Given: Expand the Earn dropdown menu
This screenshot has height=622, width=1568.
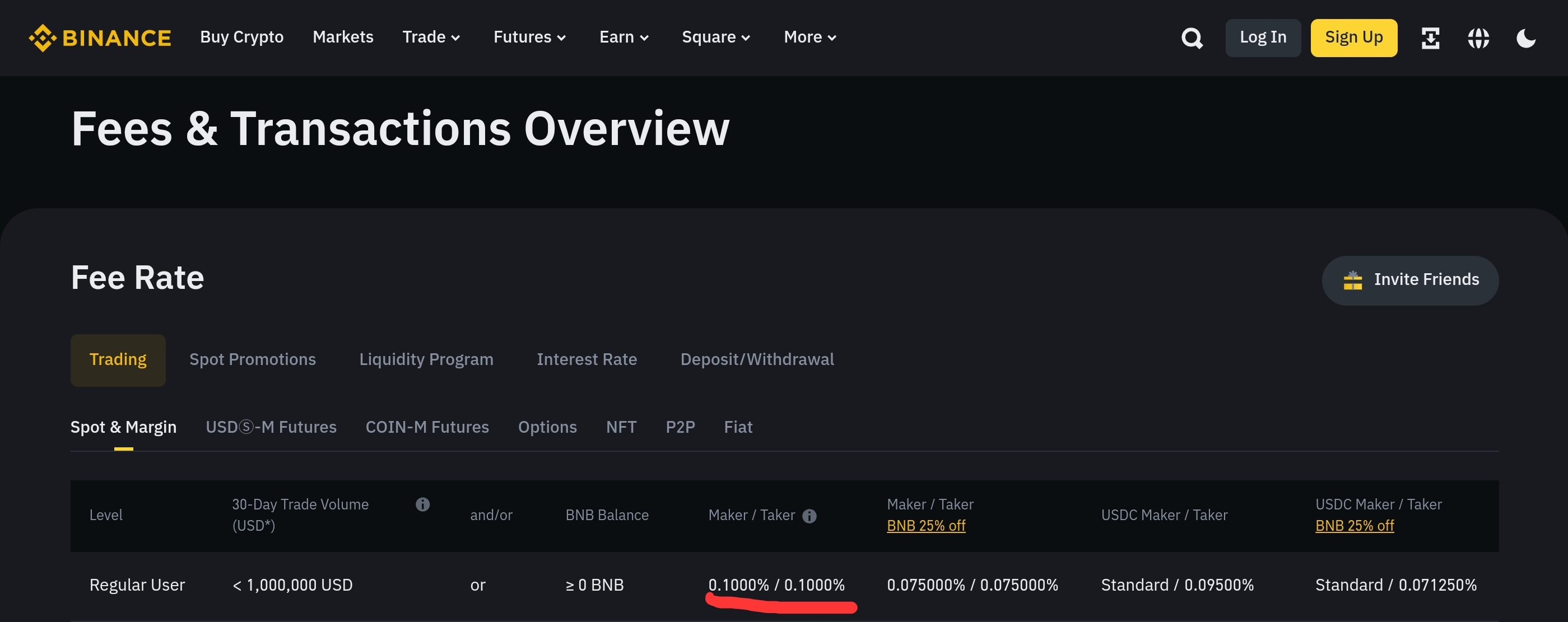Looking at the screenshot, I should tap(624, 37).
